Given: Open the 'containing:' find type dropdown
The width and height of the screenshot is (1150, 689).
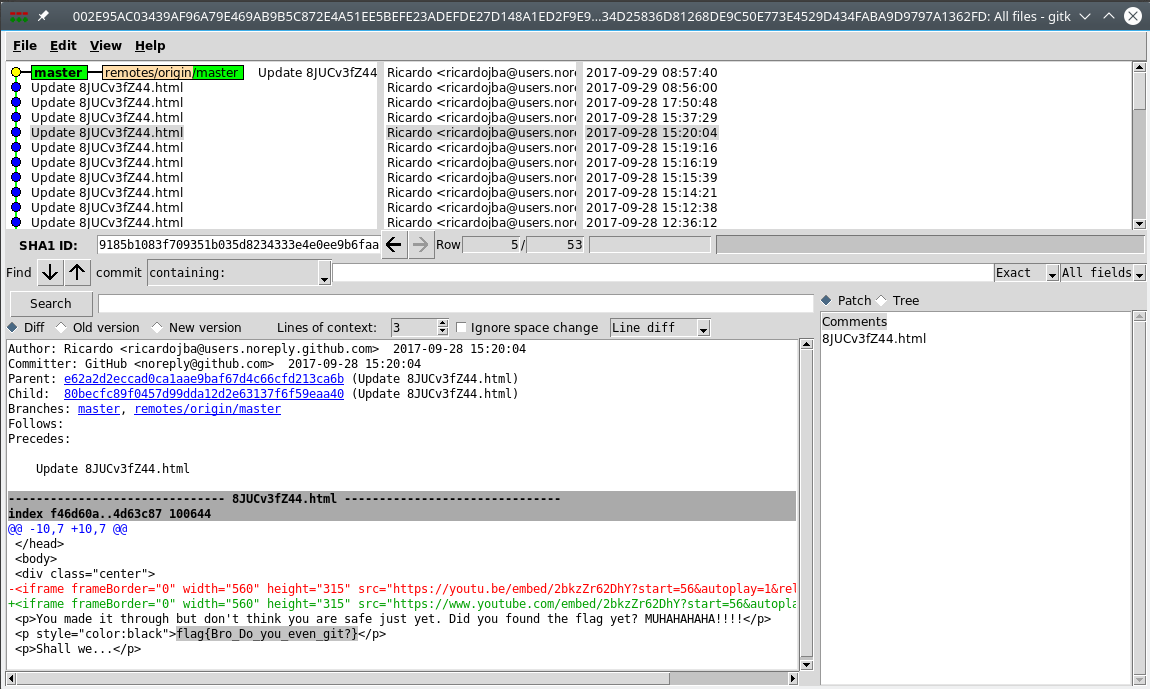Looking at the screenshot, I should 239,273.
